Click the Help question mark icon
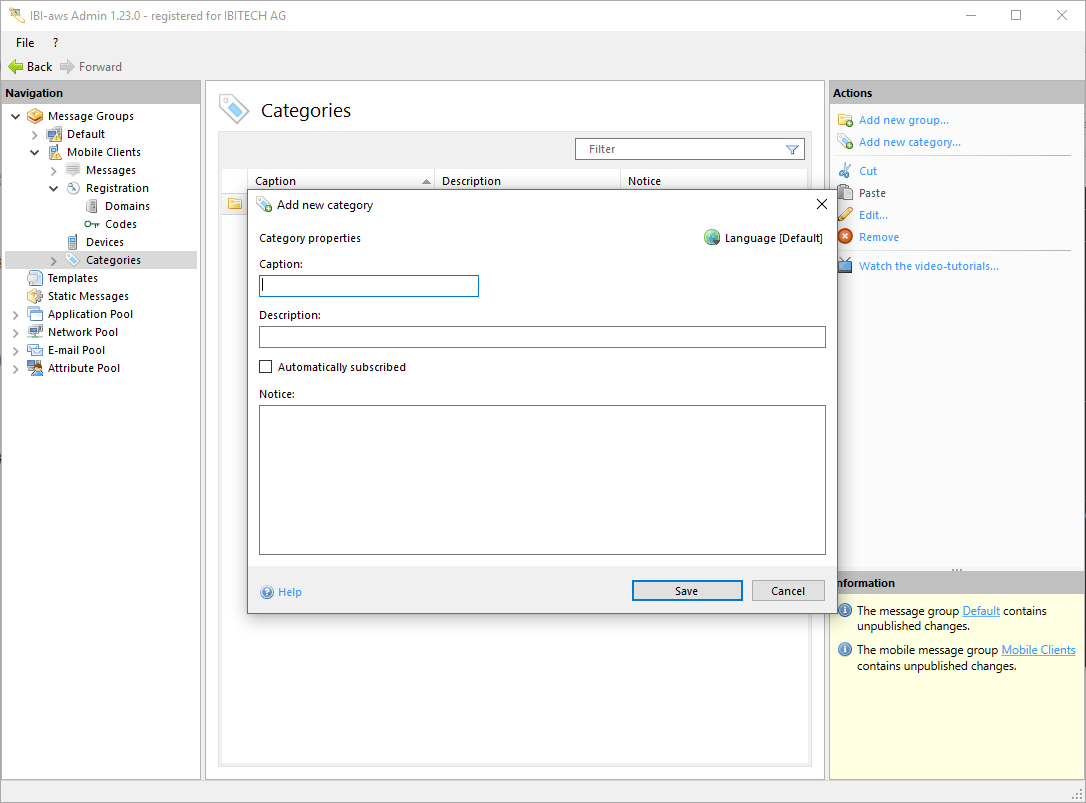1086x803 pixels. [x=267, y=592]
